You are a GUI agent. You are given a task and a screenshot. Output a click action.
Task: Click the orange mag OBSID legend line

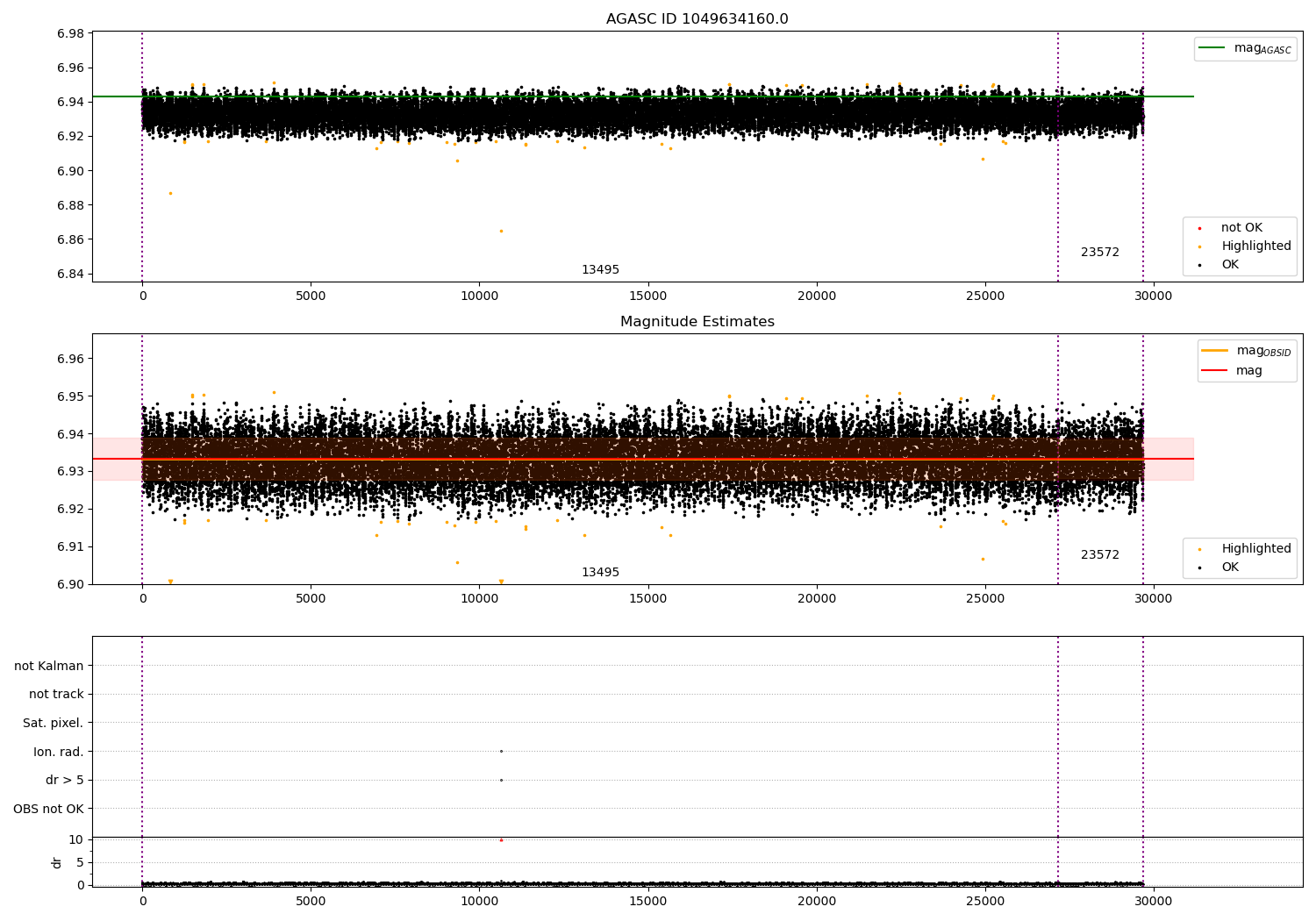pyautogui.click(x=1214, y=351)
